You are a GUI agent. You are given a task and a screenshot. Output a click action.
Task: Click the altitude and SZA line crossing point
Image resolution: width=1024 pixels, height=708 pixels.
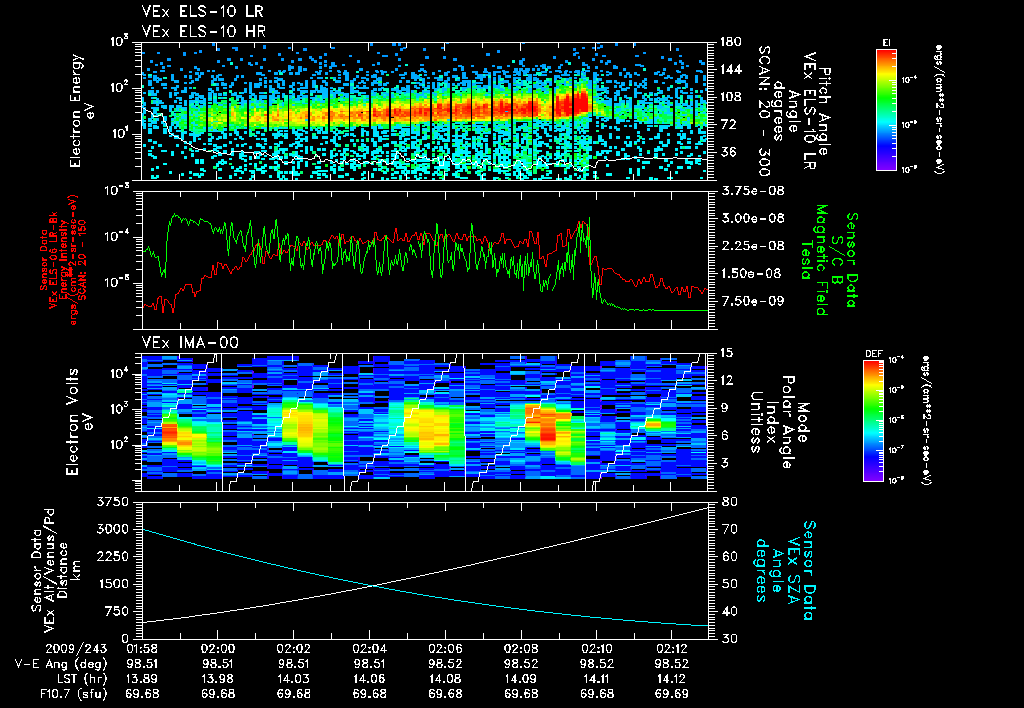coord(373,585)
